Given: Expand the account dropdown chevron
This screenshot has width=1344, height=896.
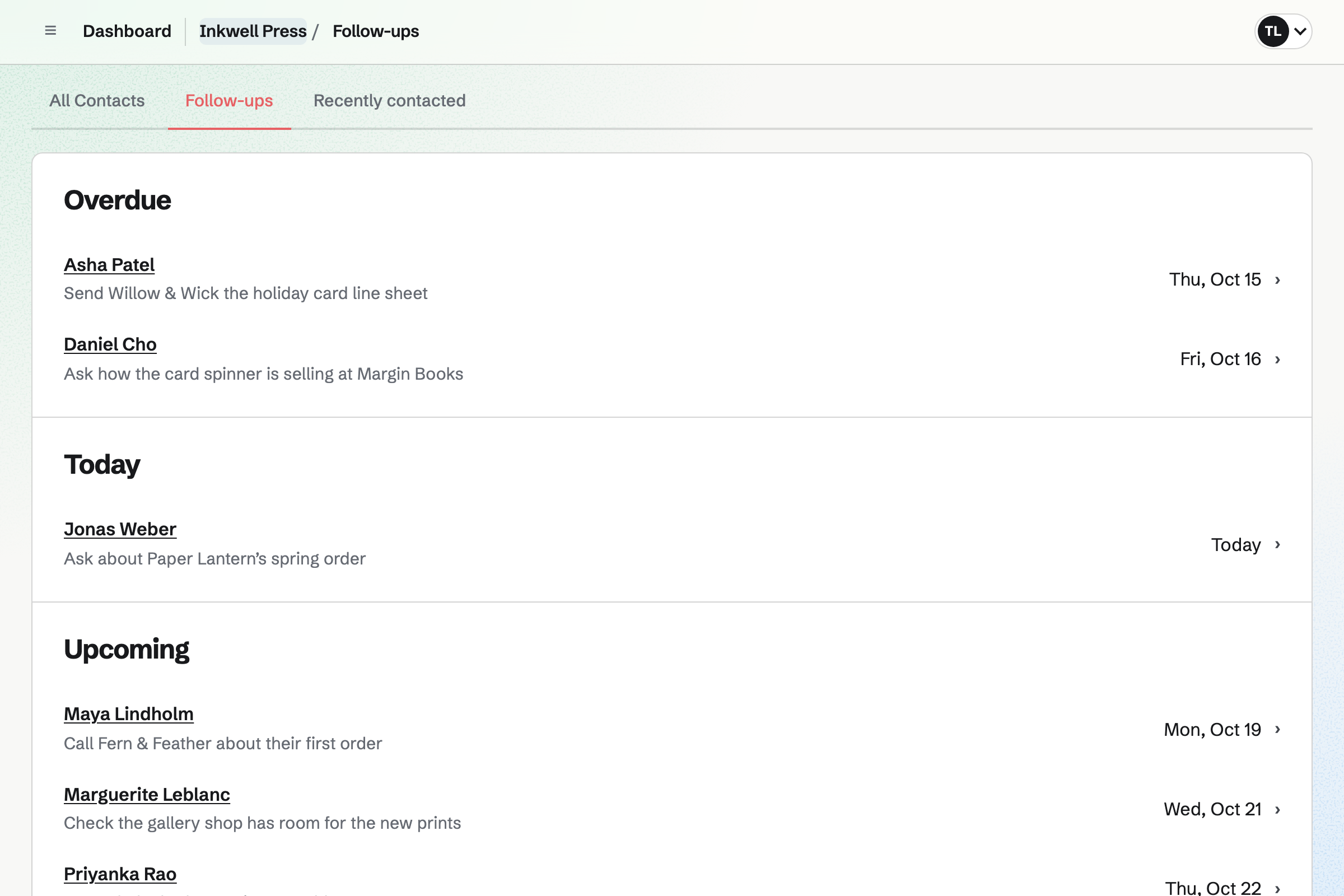Looking at the screenshot, I should (x=1300, y=31).
